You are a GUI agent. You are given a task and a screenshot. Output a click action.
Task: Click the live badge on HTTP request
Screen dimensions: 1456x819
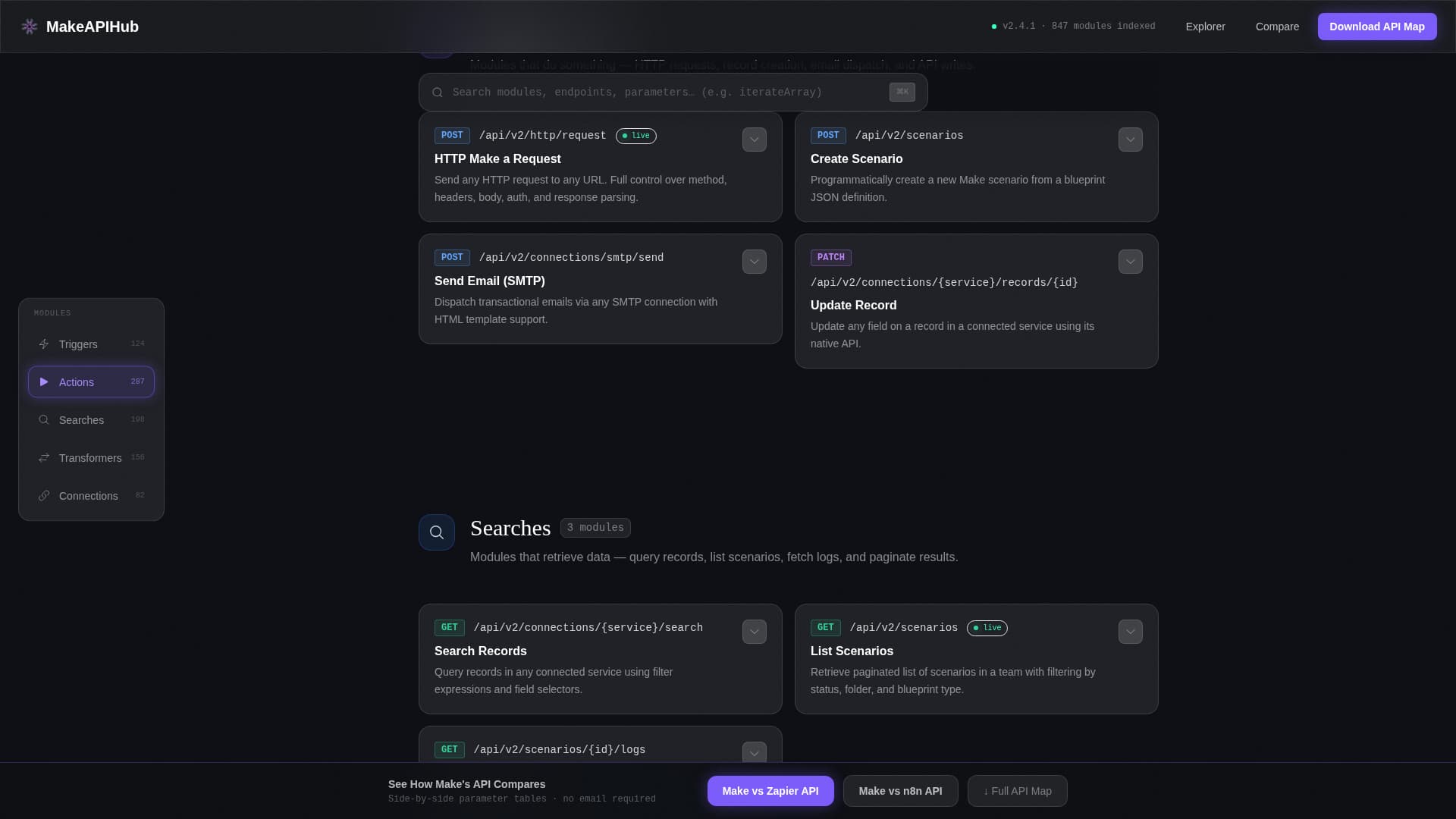tap(635, 136)
